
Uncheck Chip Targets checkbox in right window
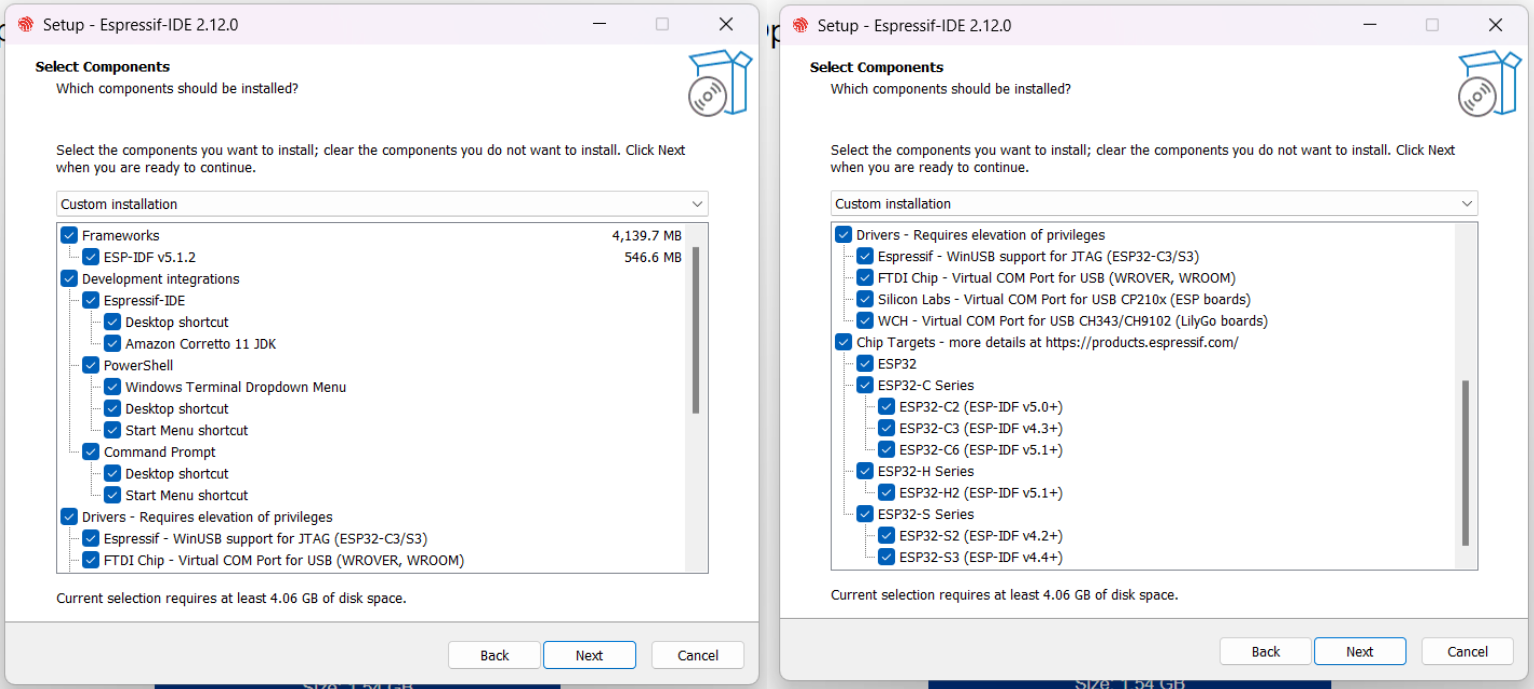[x=843, y=342]
